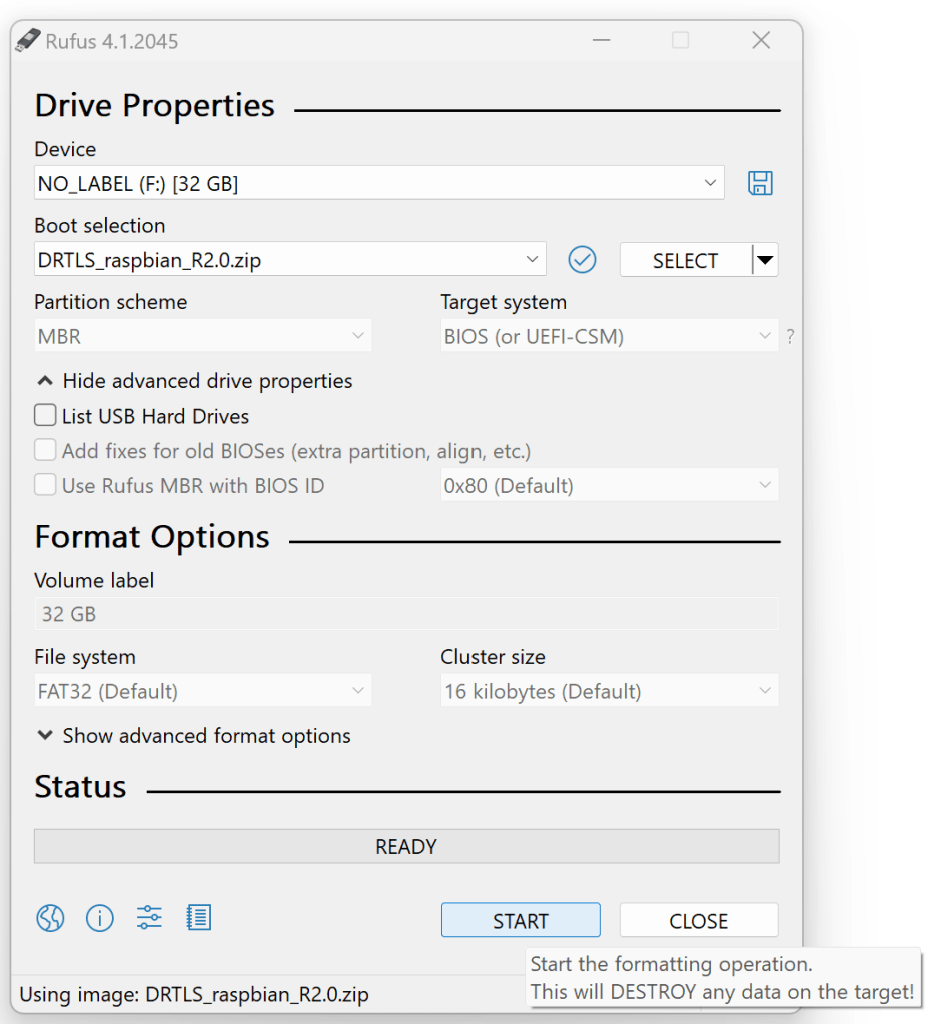Open the About information icon

pos(100,917)
